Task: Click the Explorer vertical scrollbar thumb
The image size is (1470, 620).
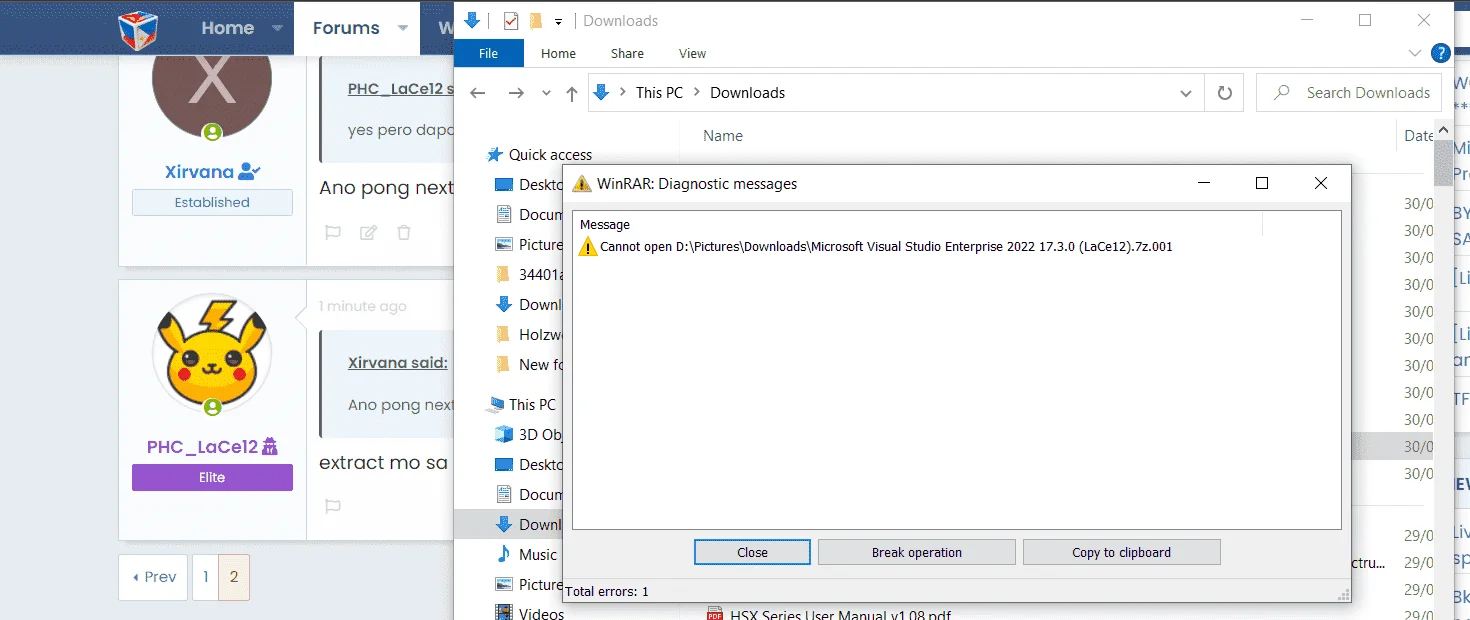Action: pos(1443,162)
